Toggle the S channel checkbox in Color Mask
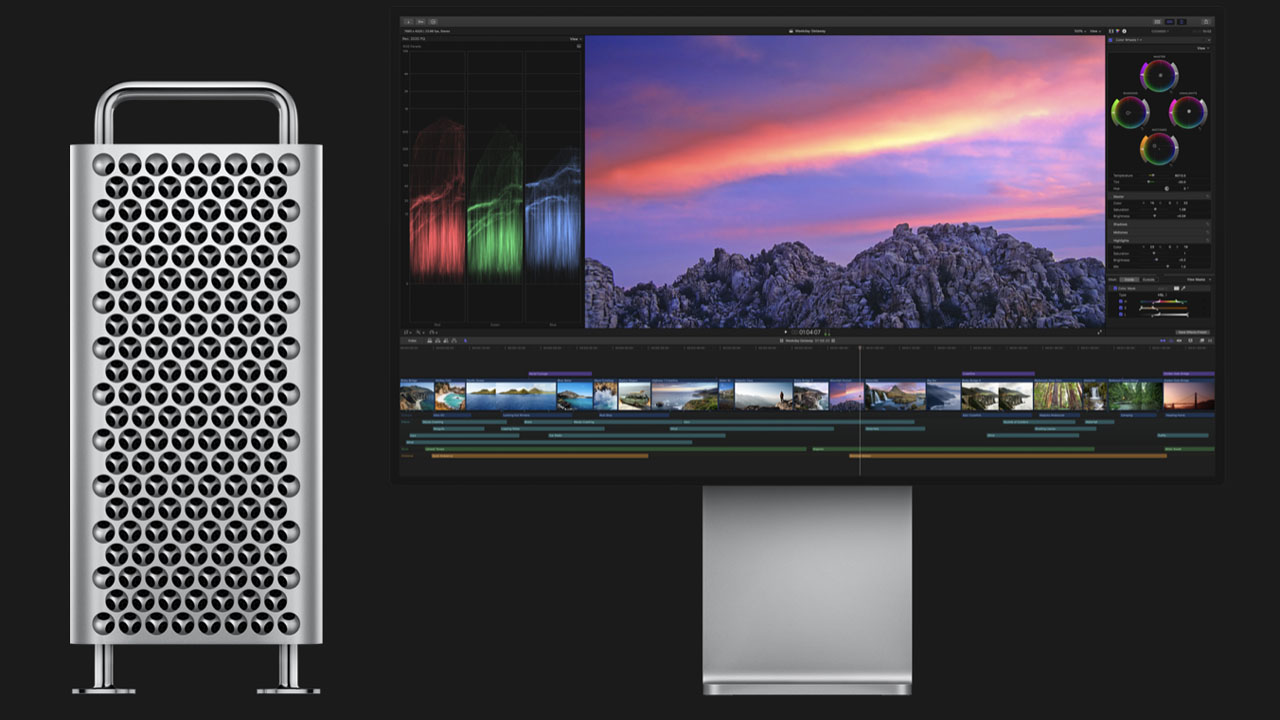This screenshot has height=720, width=1280. click(1121, 308)
